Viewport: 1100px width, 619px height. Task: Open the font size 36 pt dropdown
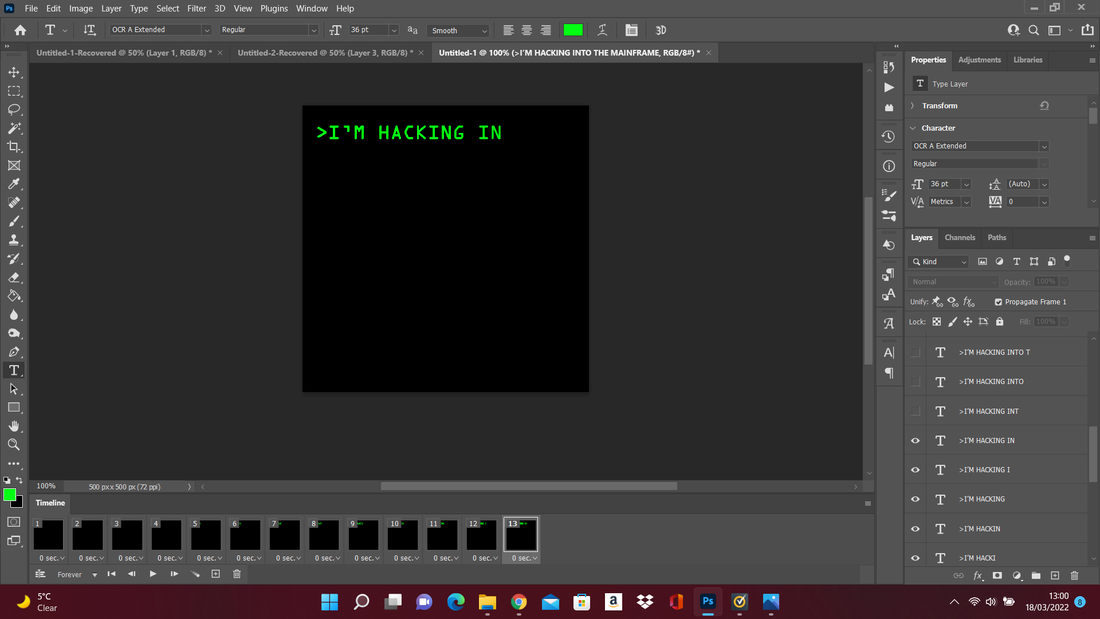click(394, 30)
